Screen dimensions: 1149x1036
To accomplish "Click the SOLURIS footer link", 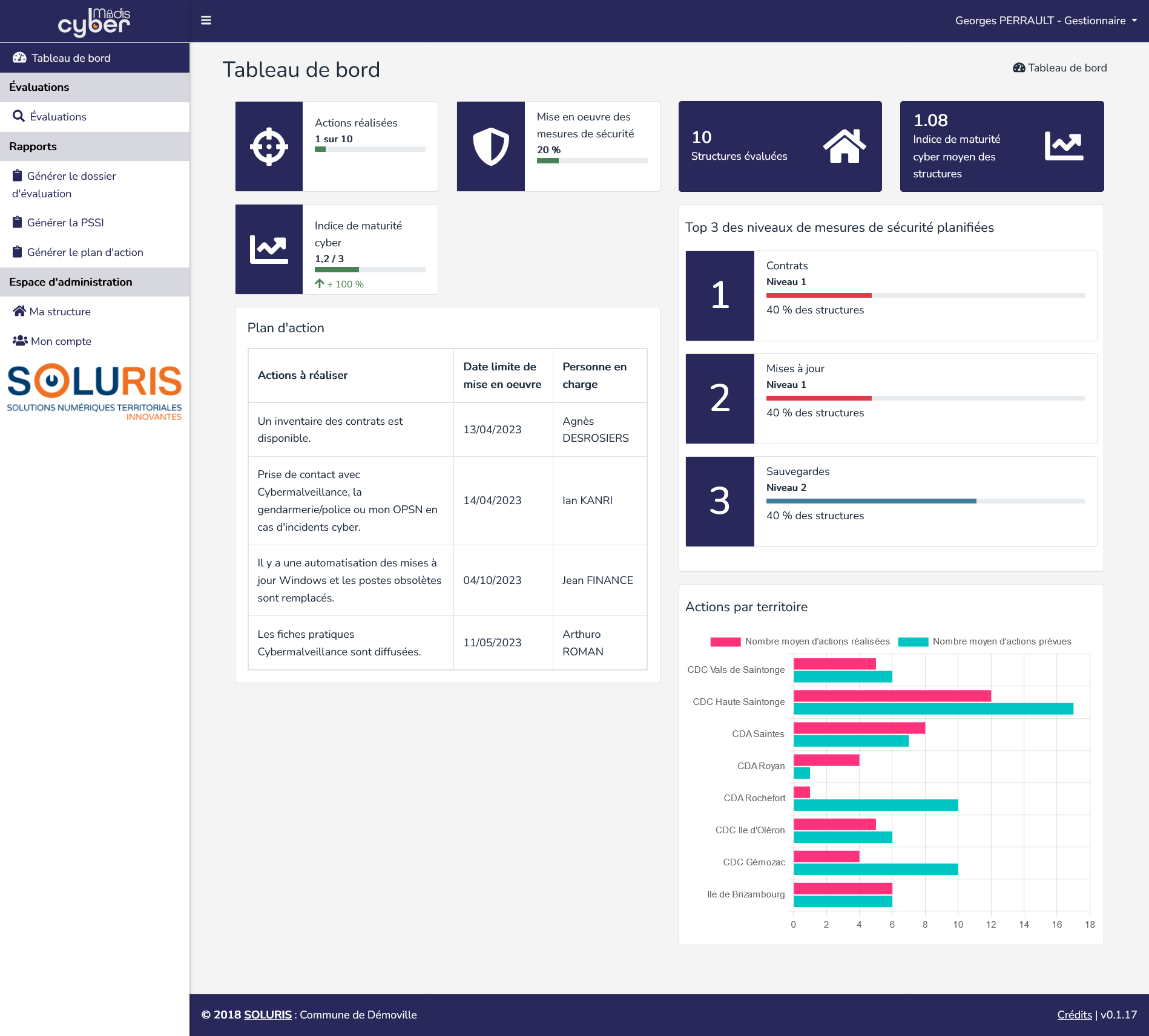I will [268, 1015].
